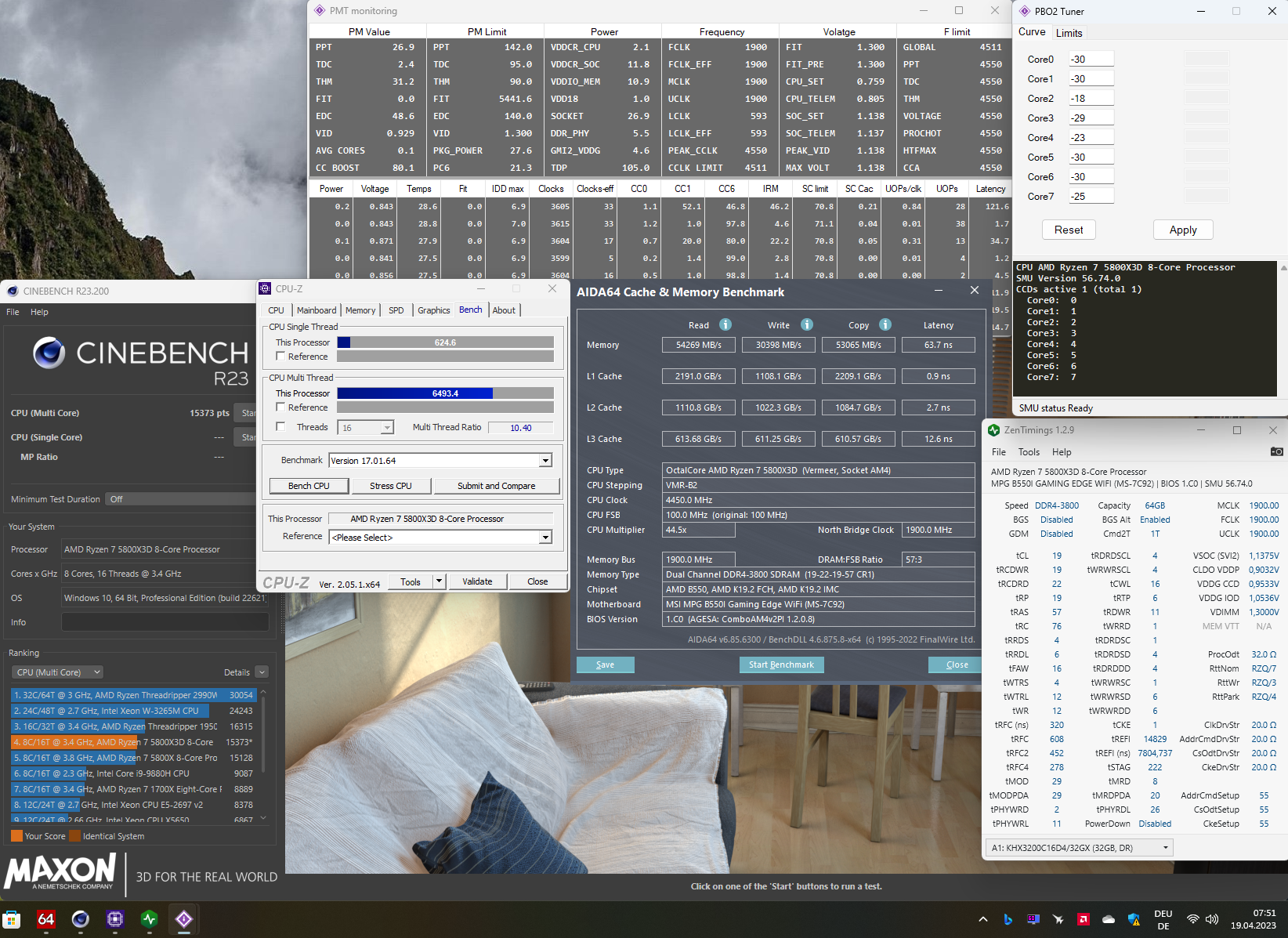The image size is (1288, 938).
Task: Click Validate in CPU-Z
Action: click(478, 581)
